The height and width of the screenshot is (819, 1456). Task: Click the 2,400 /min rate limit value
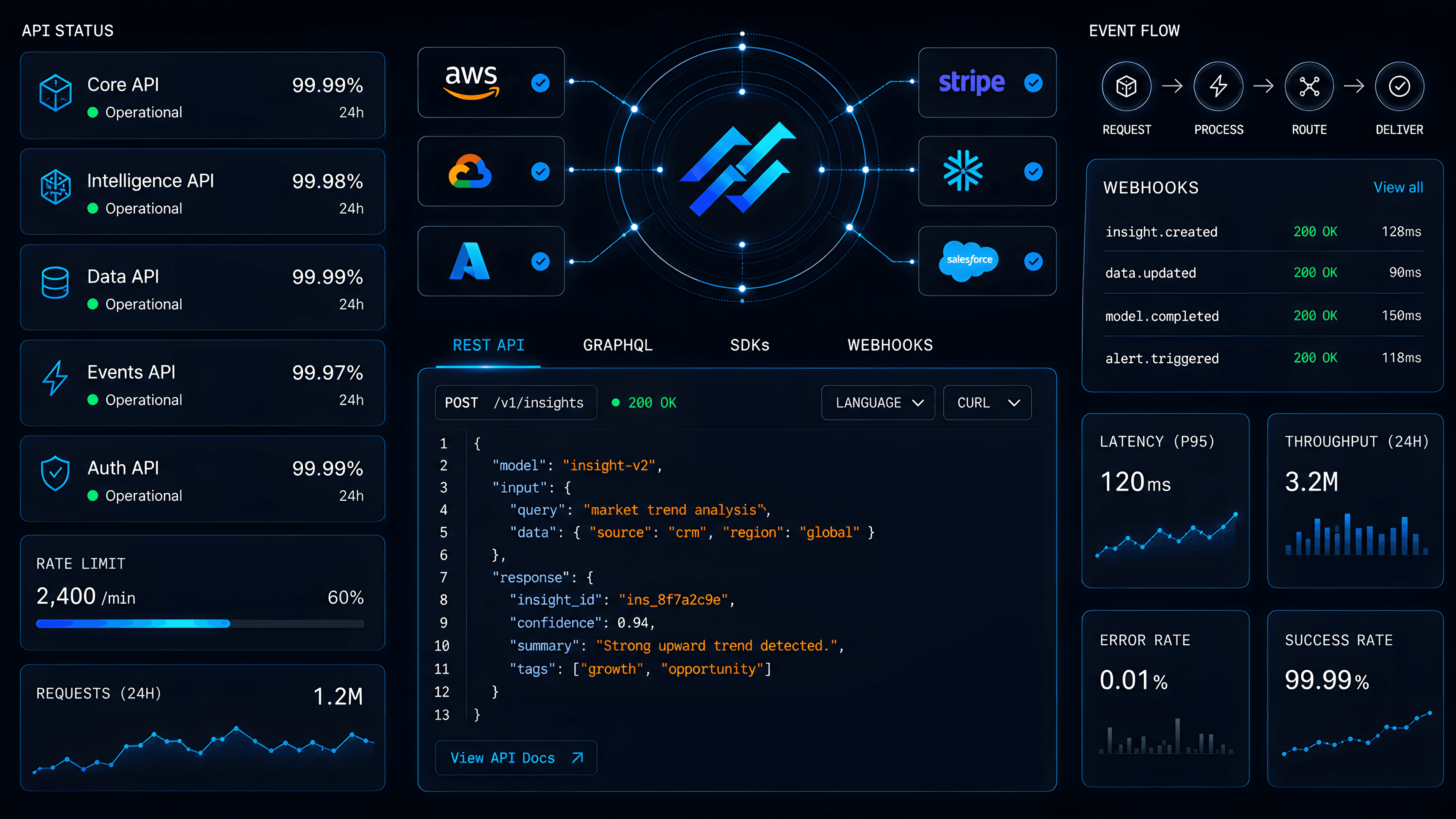[86, 597]
